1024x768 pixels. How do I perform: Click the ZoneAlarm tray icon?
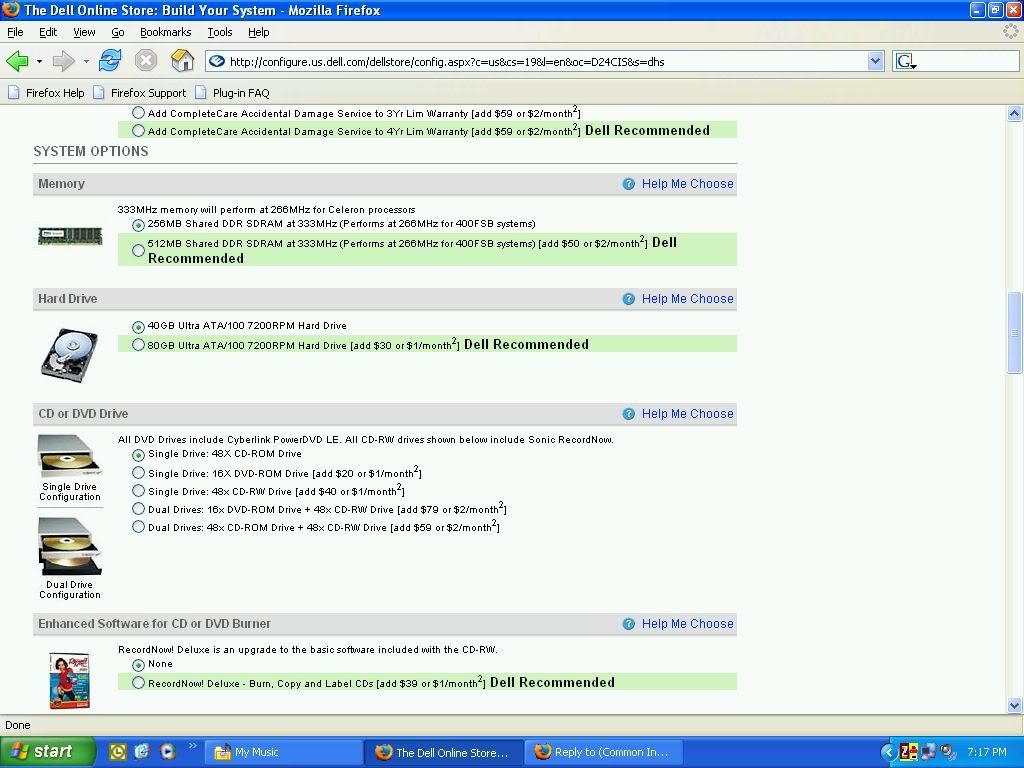(x=908, y=752)
